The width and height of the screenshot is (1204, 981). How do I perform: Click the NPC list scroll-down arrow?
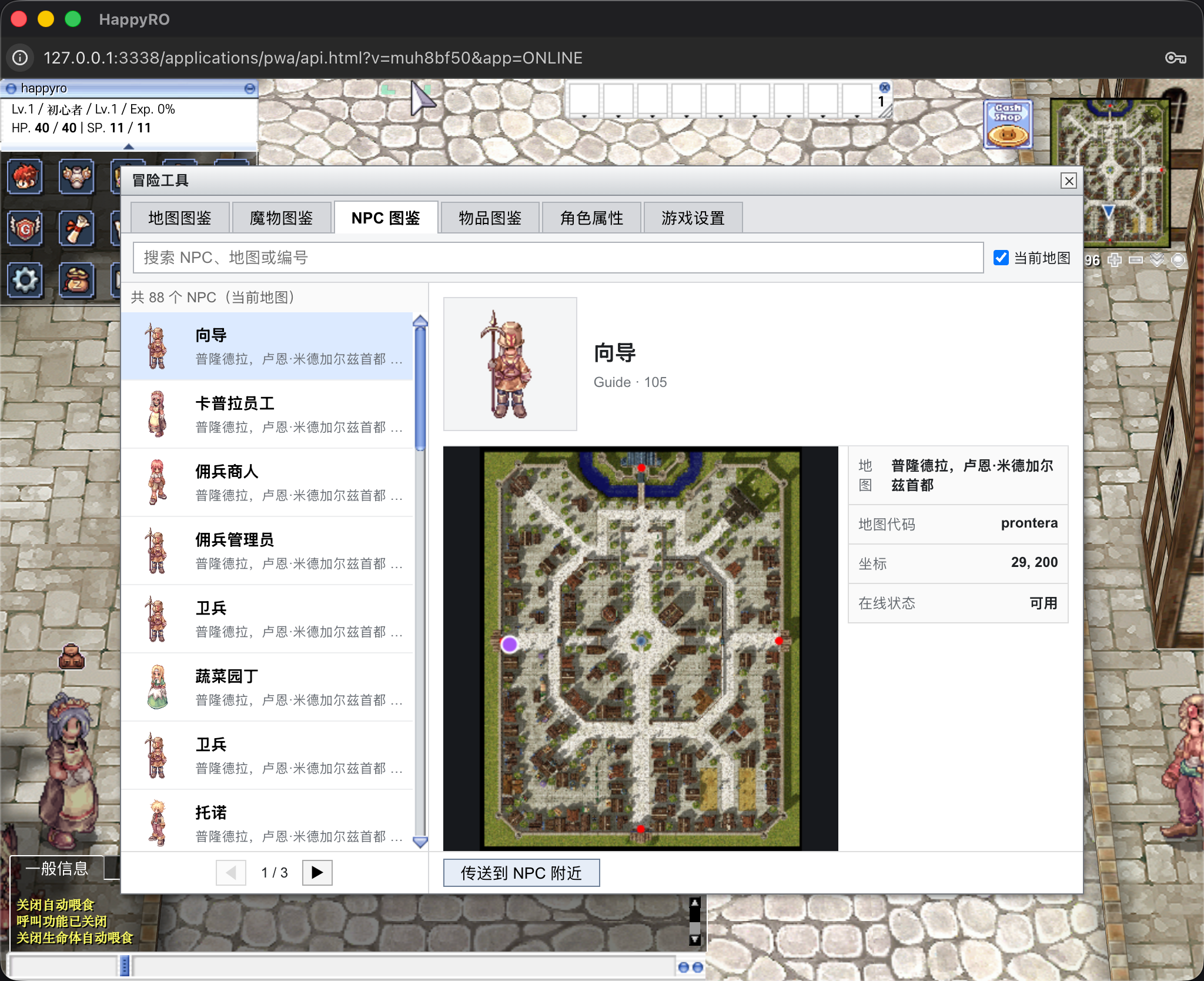click(420, 842)
